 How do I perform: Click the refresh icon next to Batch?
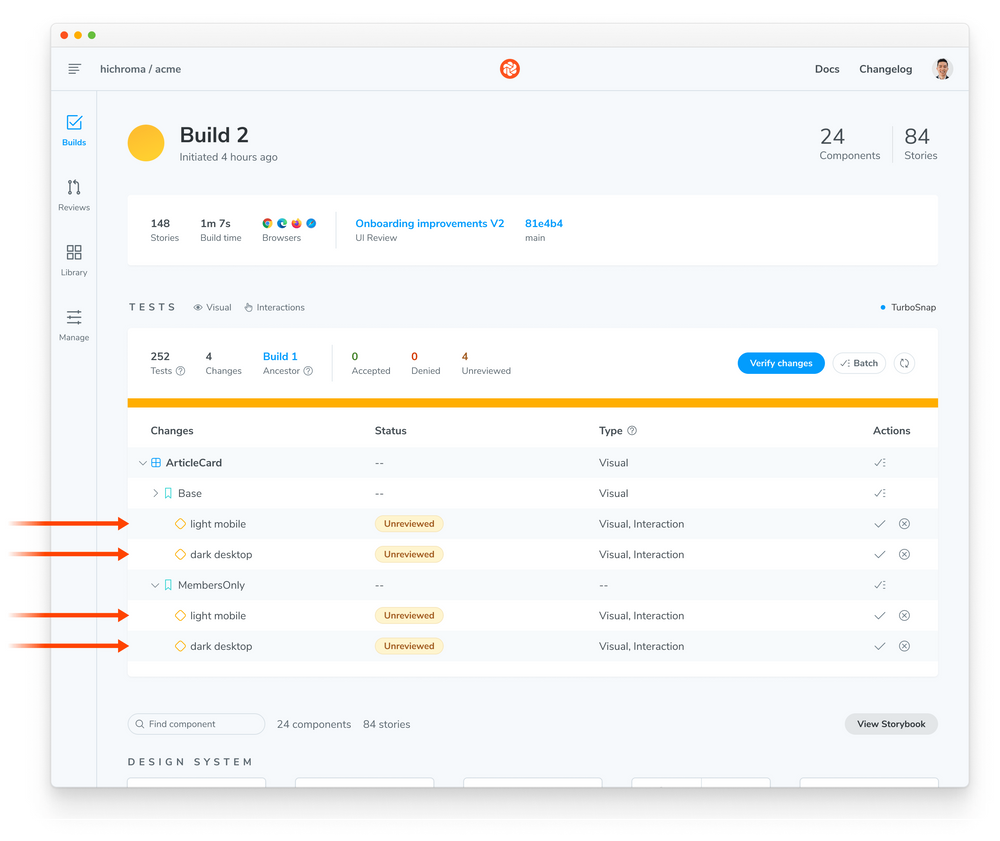click(x=905, y=363)
